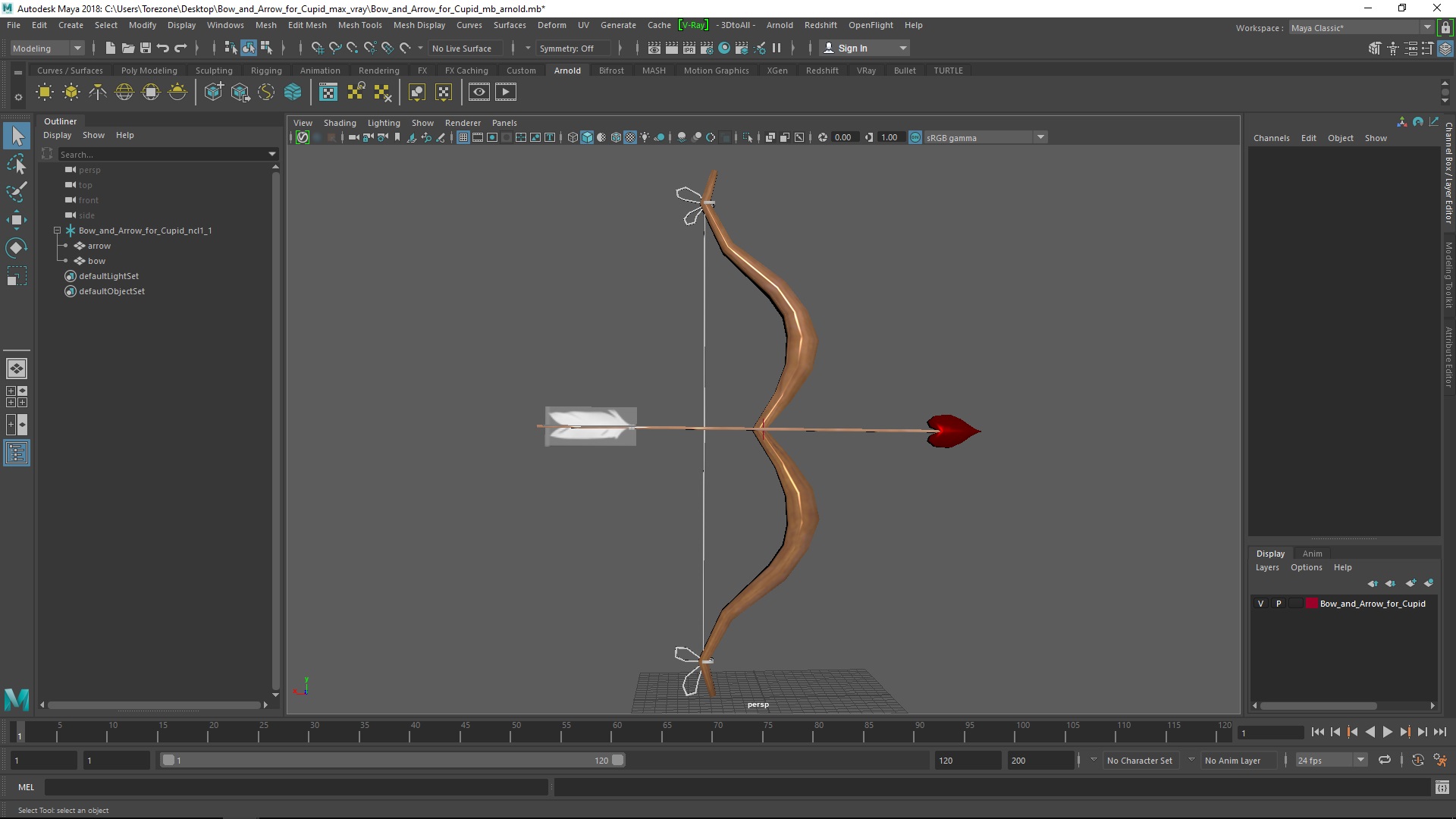Toggle the layer playback P box
1456x819 pixels.
point(1279,604)
